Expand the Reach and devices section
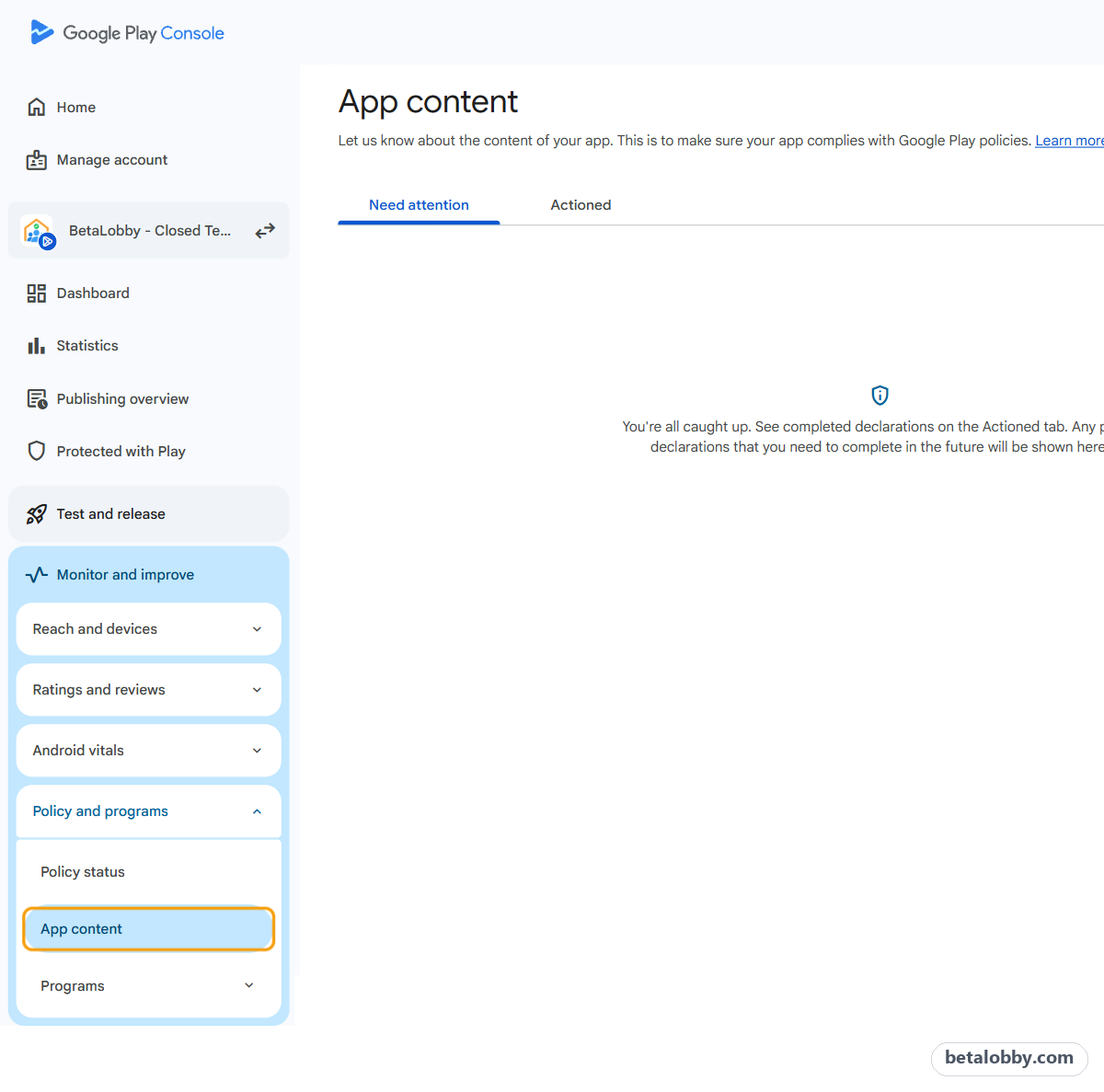 [149, 629]
